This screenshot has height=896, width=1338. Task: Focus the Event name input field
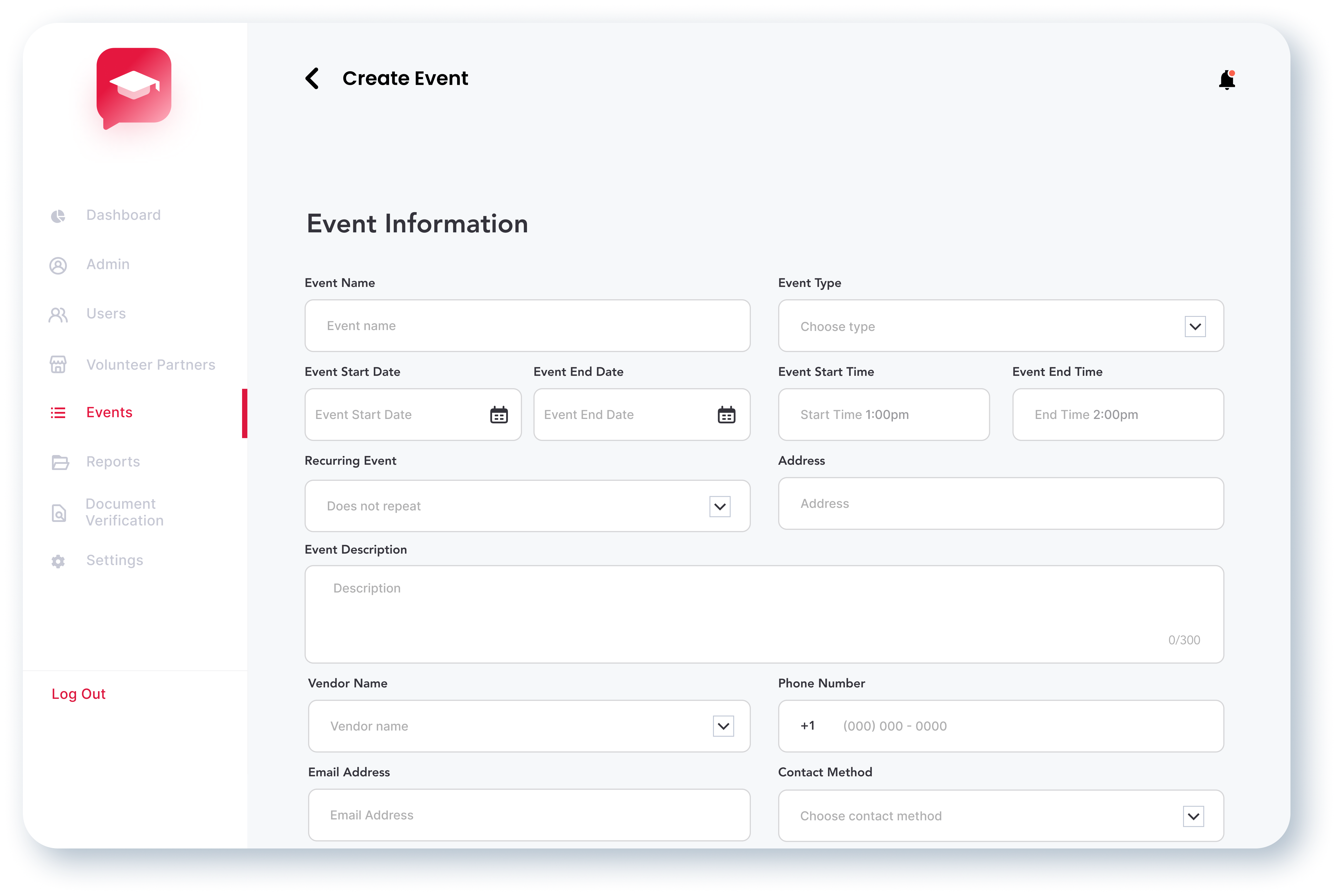coord(527,326)
